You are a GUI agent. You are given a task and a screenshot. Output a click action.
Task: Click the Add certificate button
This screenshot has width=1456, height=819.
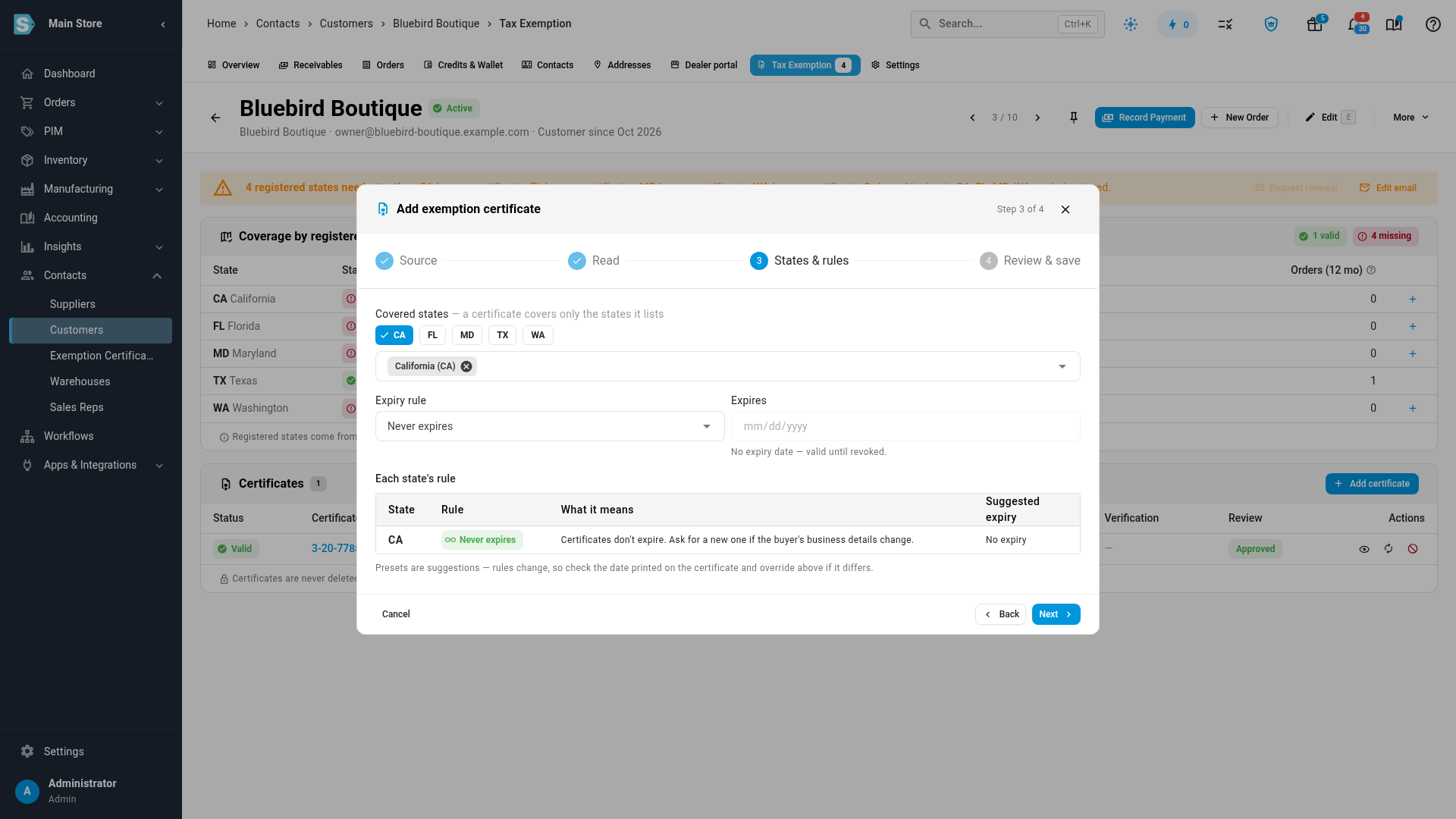point(1372,484)
